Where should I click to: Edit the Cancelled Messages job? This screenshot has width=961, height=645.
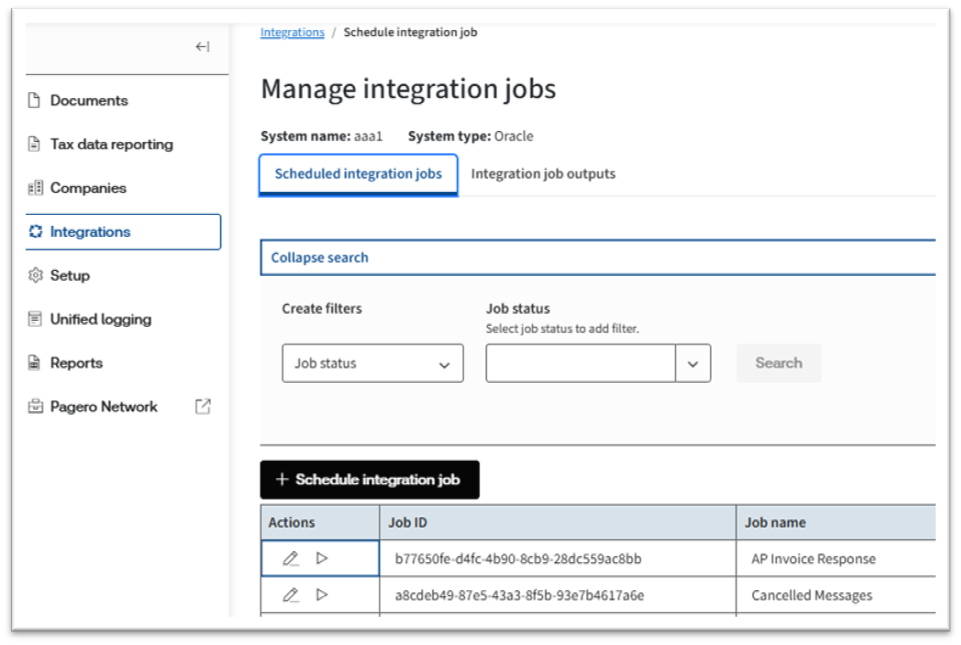coord(290,595)
